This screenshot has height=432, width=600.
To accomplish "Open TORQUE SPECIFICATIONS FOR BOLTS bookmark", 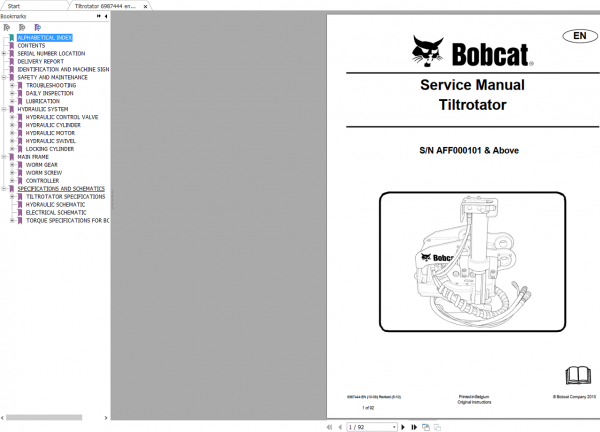I will point(67,221).
